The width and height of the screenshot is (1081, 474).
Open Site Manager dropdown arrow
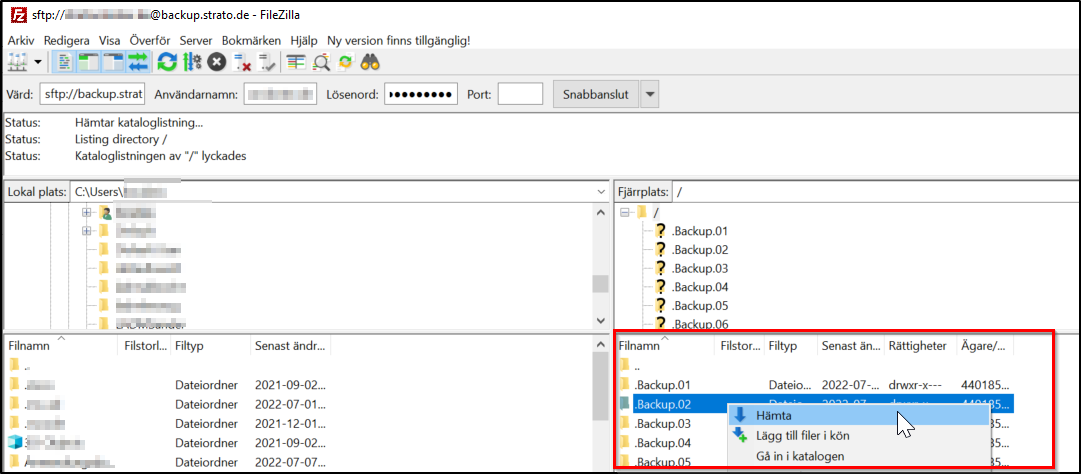tap(38, 62)
